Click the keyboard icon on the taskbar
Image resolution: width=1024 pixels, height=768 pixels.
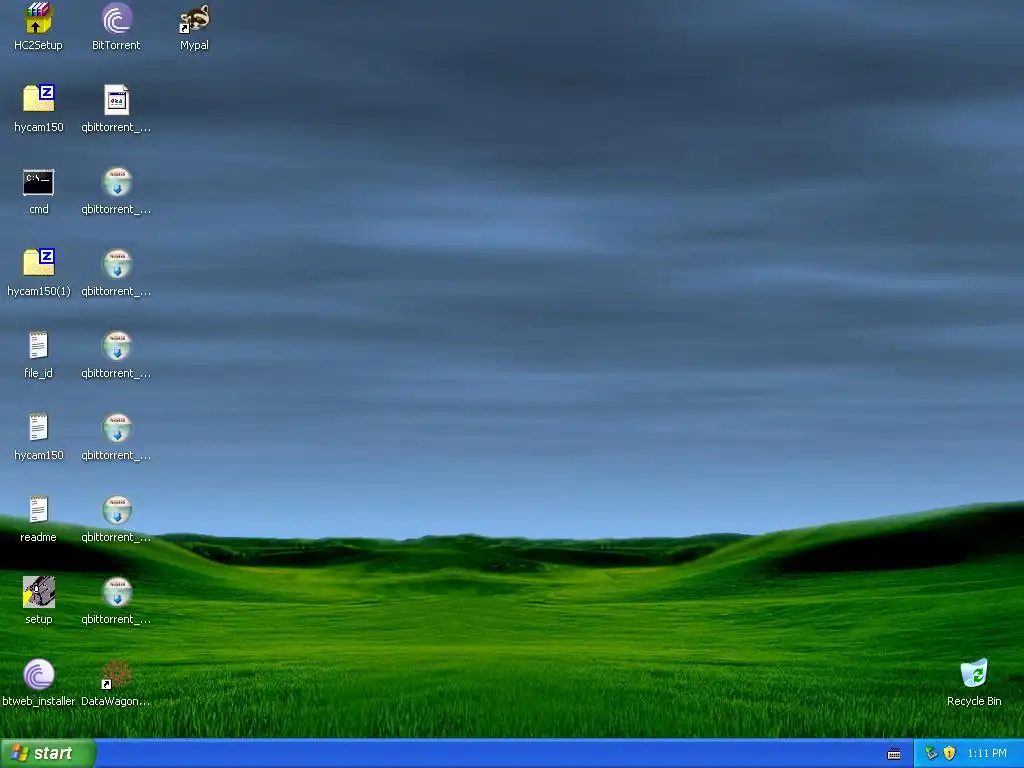click(894, 754)
